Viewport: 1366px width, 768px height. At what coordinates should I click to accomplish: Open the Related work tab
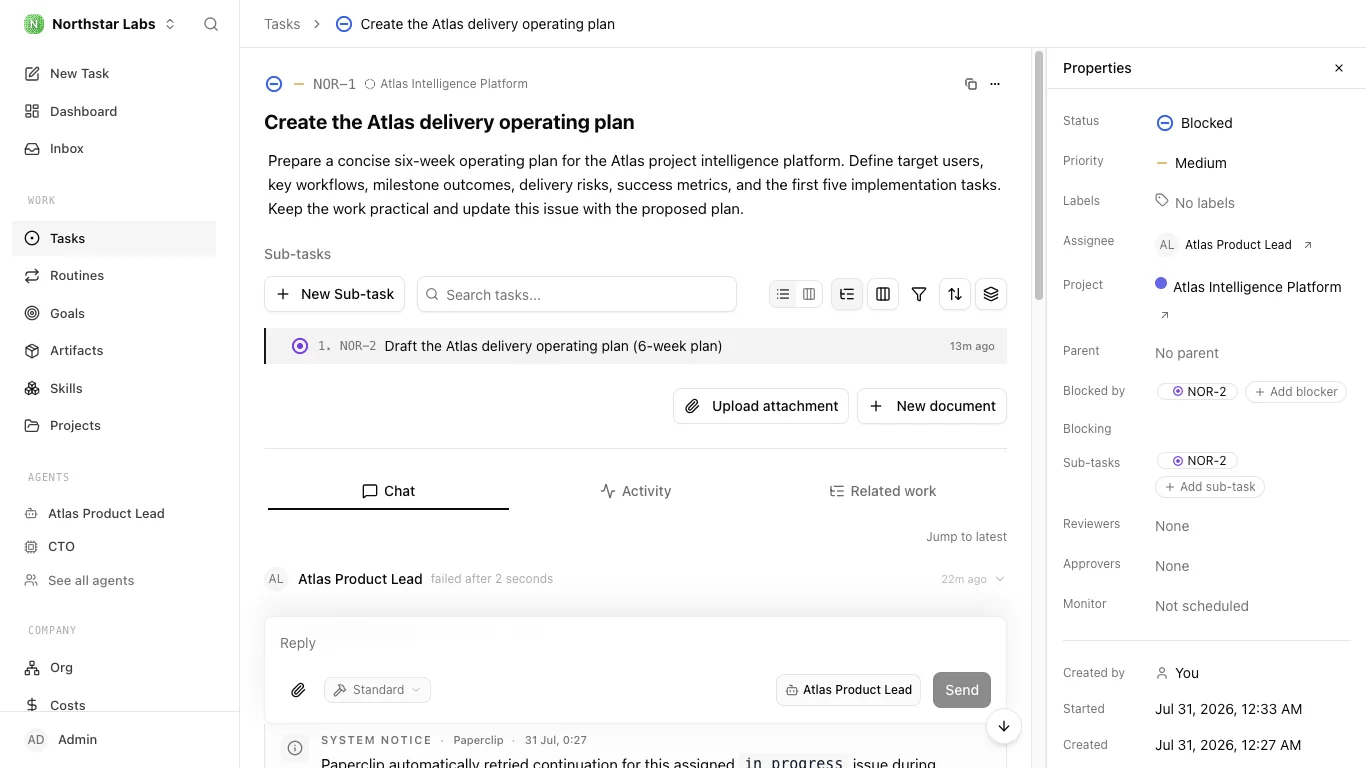pos(883,491)
